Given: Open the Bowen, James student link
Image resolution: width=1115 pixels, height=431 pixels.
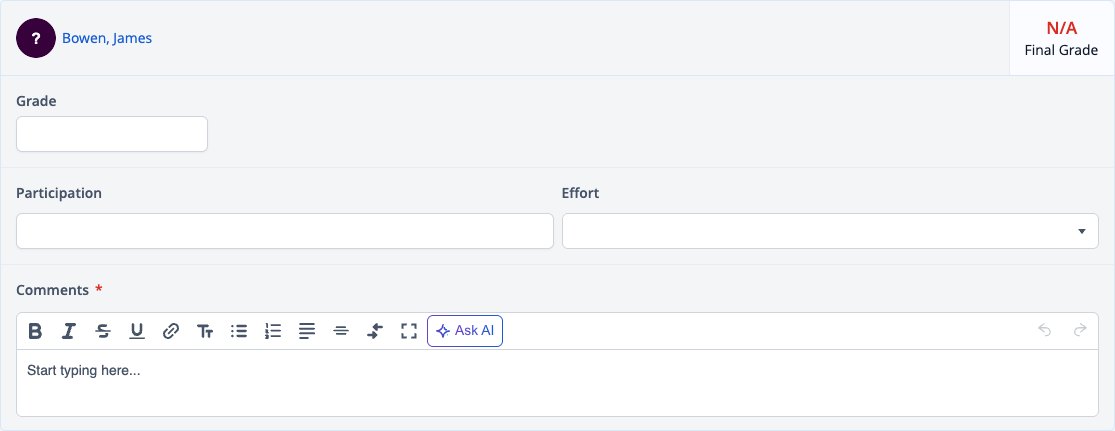Looking at the screenshot, I should [107, 38].
